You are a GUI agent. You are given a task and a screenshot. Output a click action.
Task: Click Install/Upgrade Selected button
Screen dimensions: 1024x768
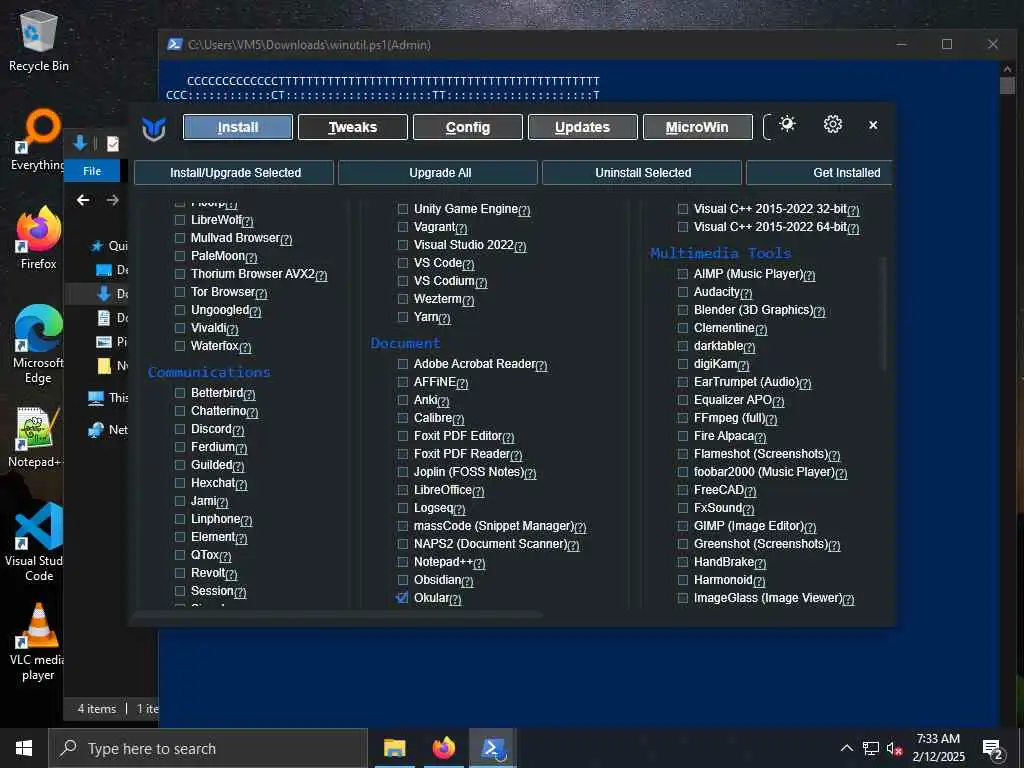point(234,173)
